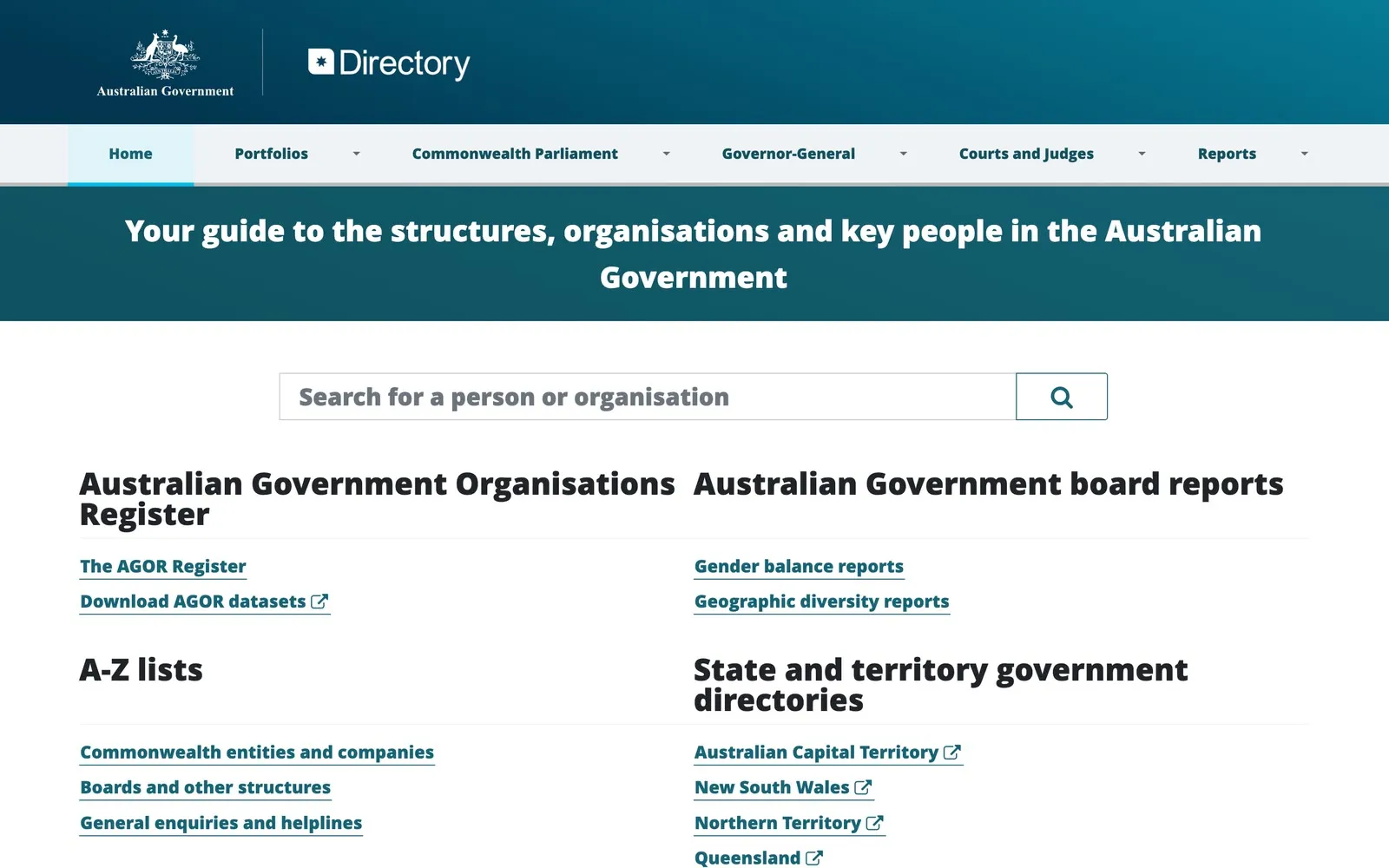Expand the Commonwealth Parliament dropdown arrow
Viewport: 1389px width, 868px height.
point(667,154)
